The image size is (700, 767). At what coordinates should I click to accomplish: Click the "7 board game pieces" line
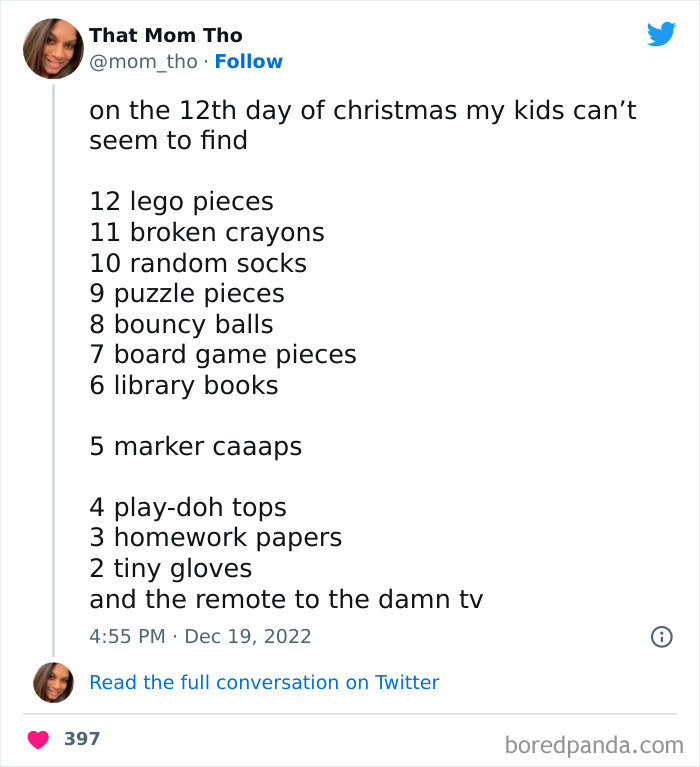point(223,355)
